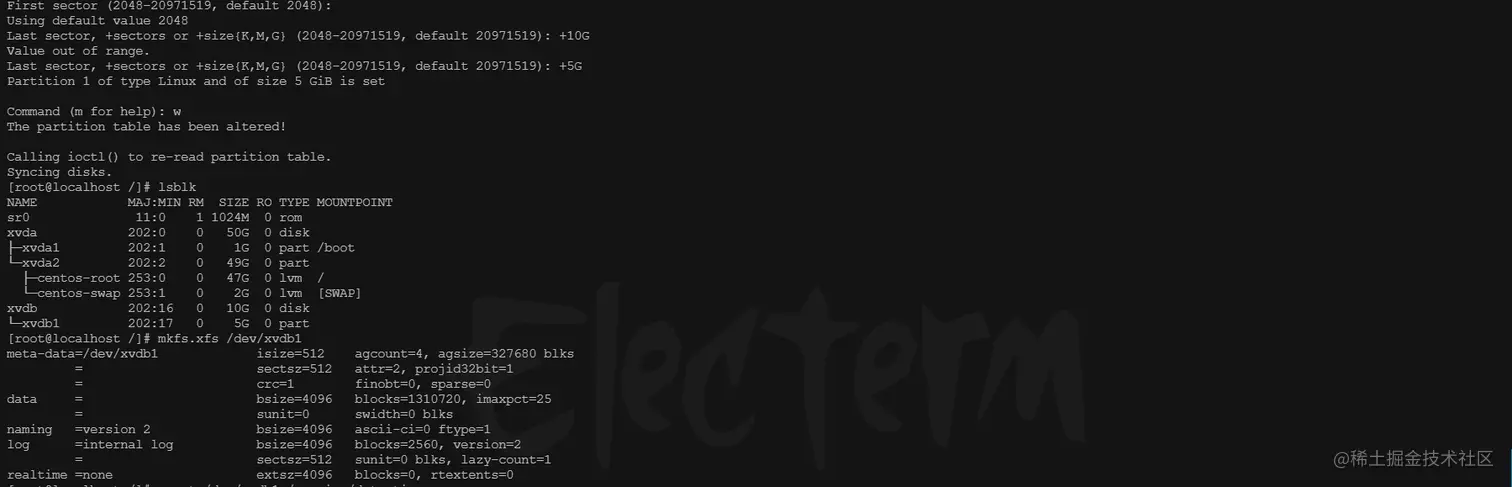Select the xvdb1 partition row in lsblk output

pos(158,324)
